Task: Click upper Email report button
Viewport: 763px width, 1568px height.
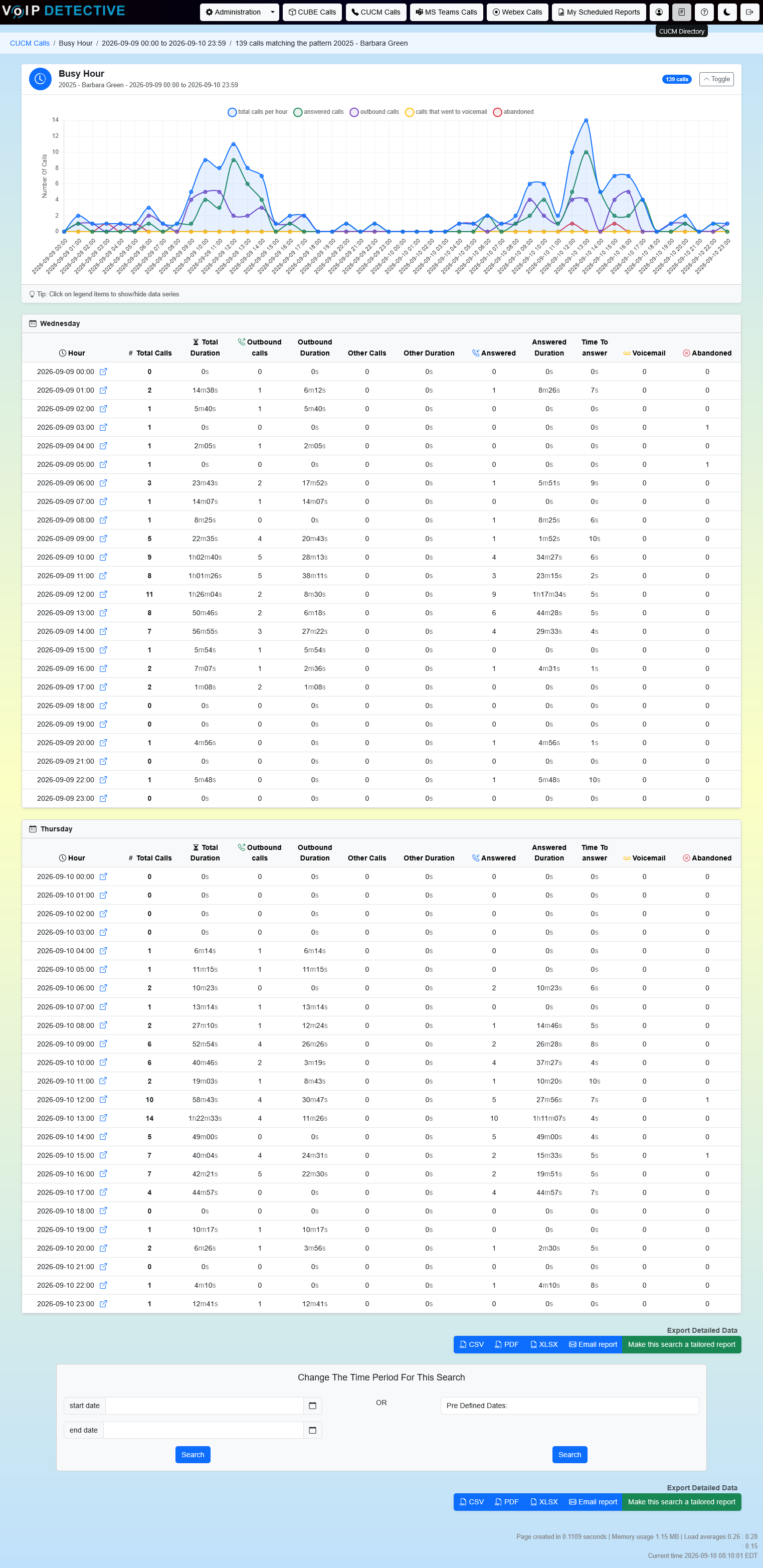Action: [x=593, y=1344]
